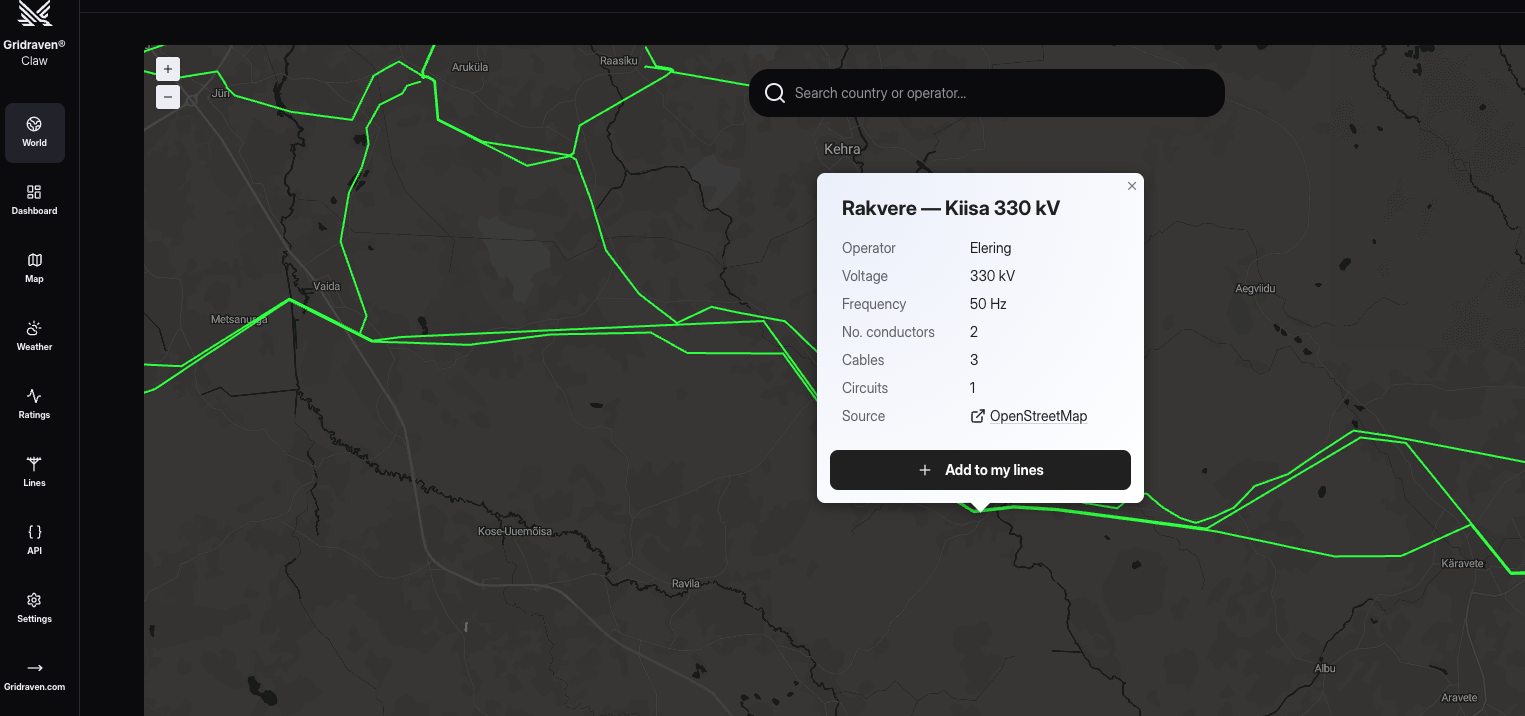
Task: Open the Weather section
Action: [x=35, y=336]
